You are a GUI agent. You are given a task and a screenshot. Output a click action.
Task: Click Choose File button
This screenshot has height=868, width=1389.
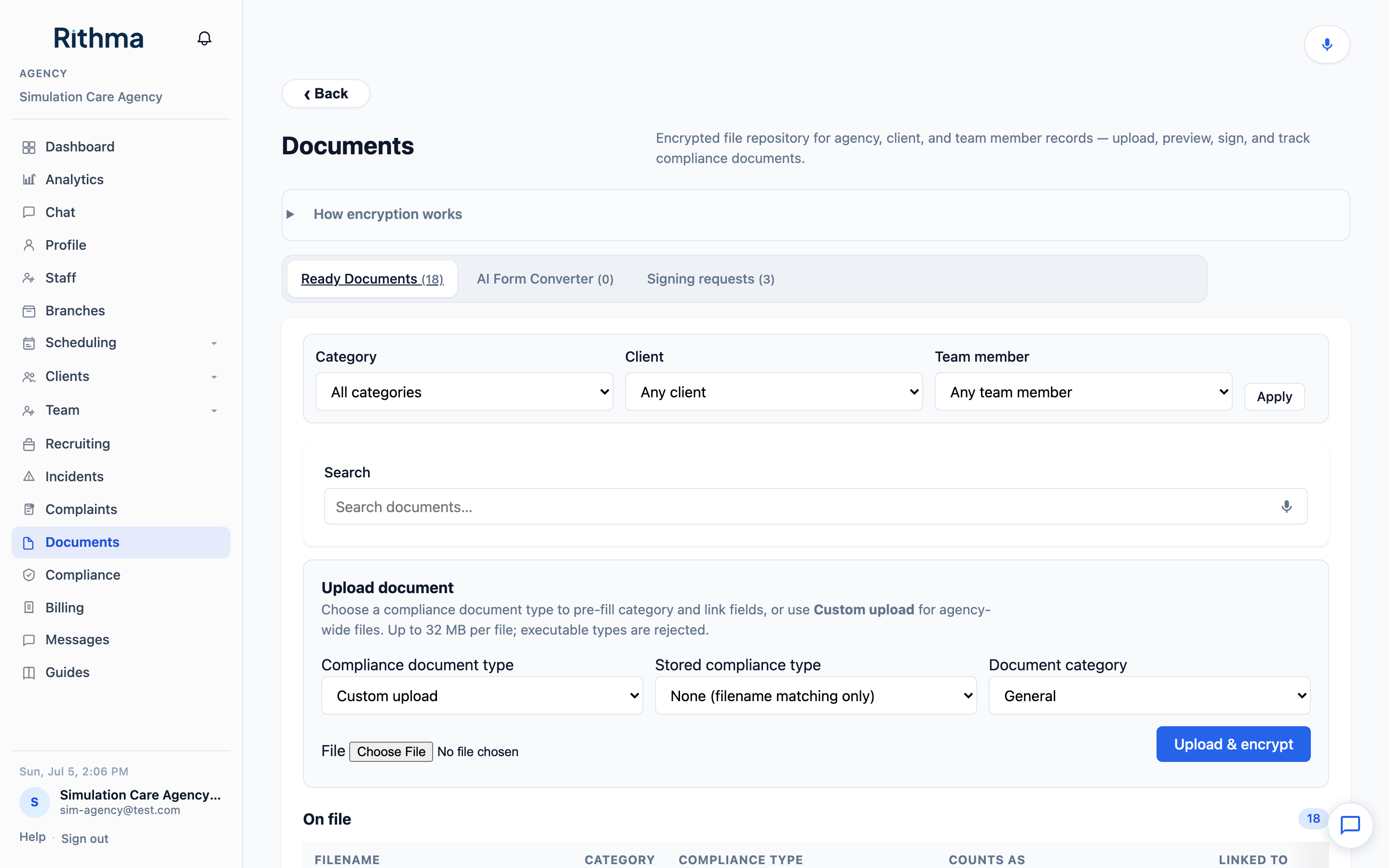(x=391, y=751)
